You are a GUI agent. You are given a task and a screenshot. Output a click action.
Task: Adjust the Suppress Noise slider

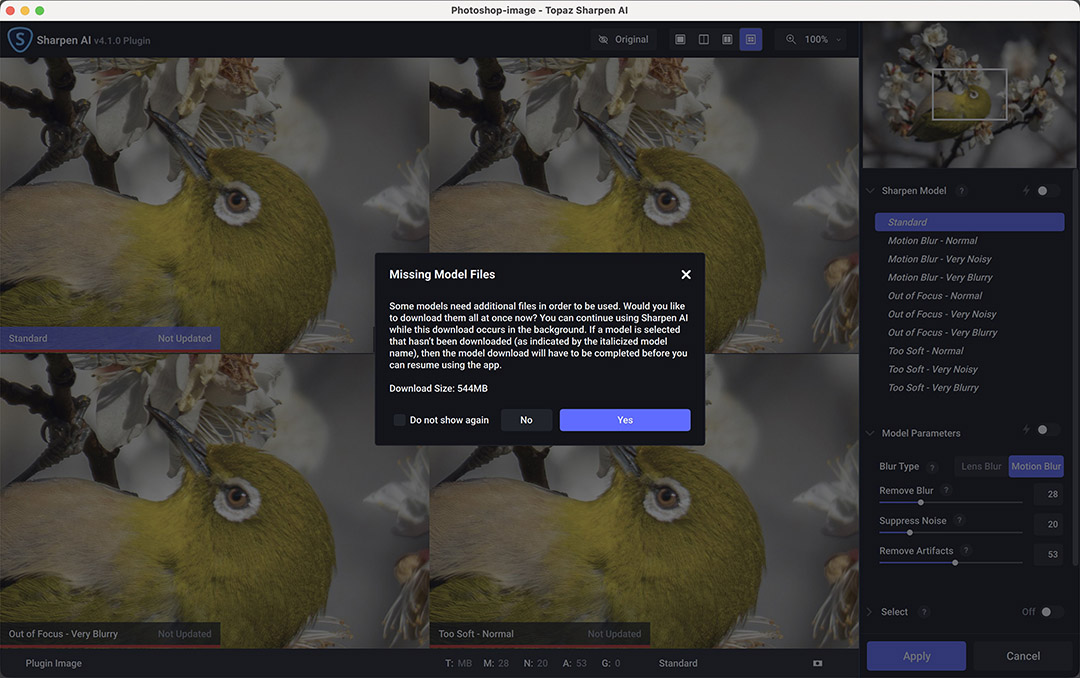951,533
